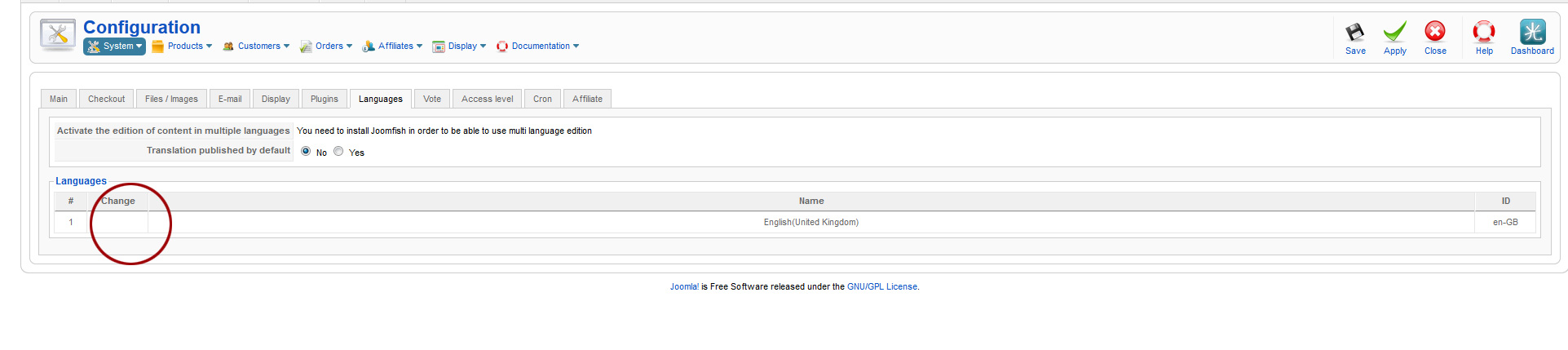Click the Products box icon

pyautogui.click(x=158, y=47)
